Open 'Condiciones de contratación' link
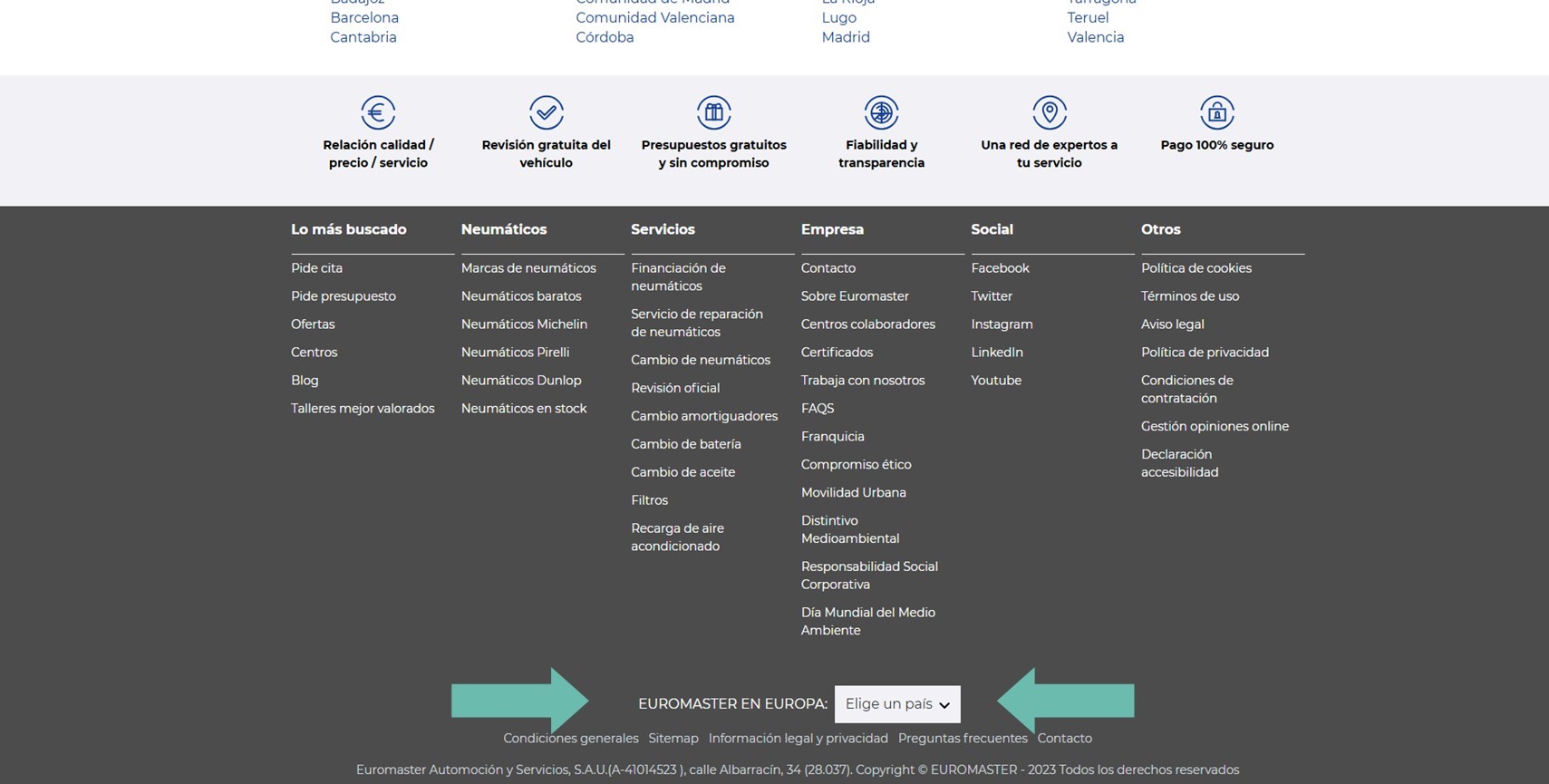 (1187, 390)
